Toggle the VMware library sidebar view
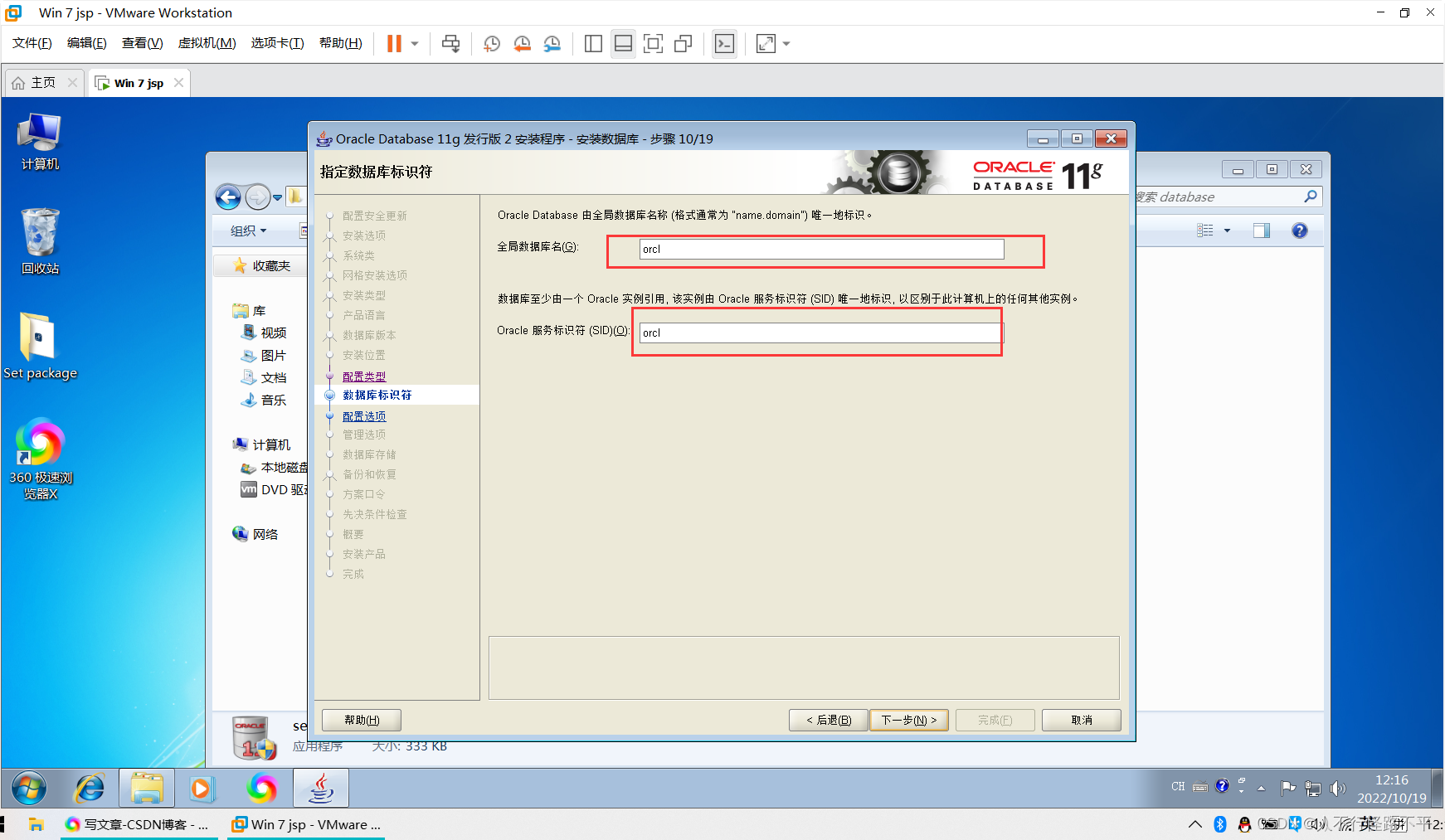 point(593,43)
